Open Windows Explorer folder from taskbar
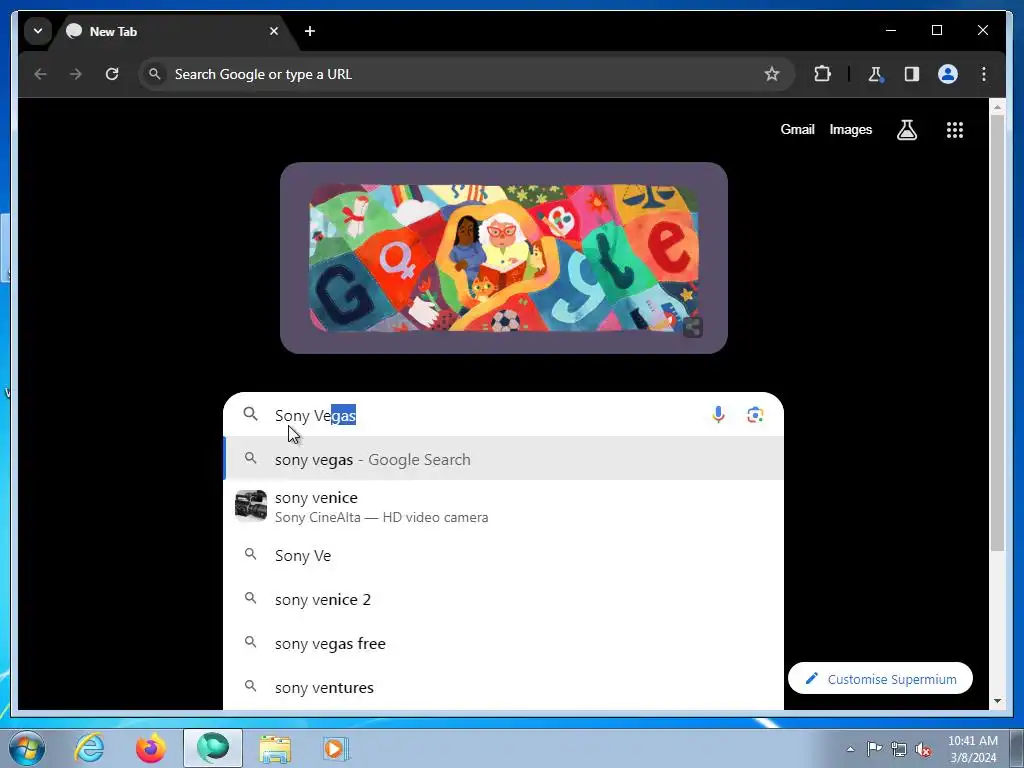The width and height of the screenshot is (1024, 768). click(x=275, y=748)
